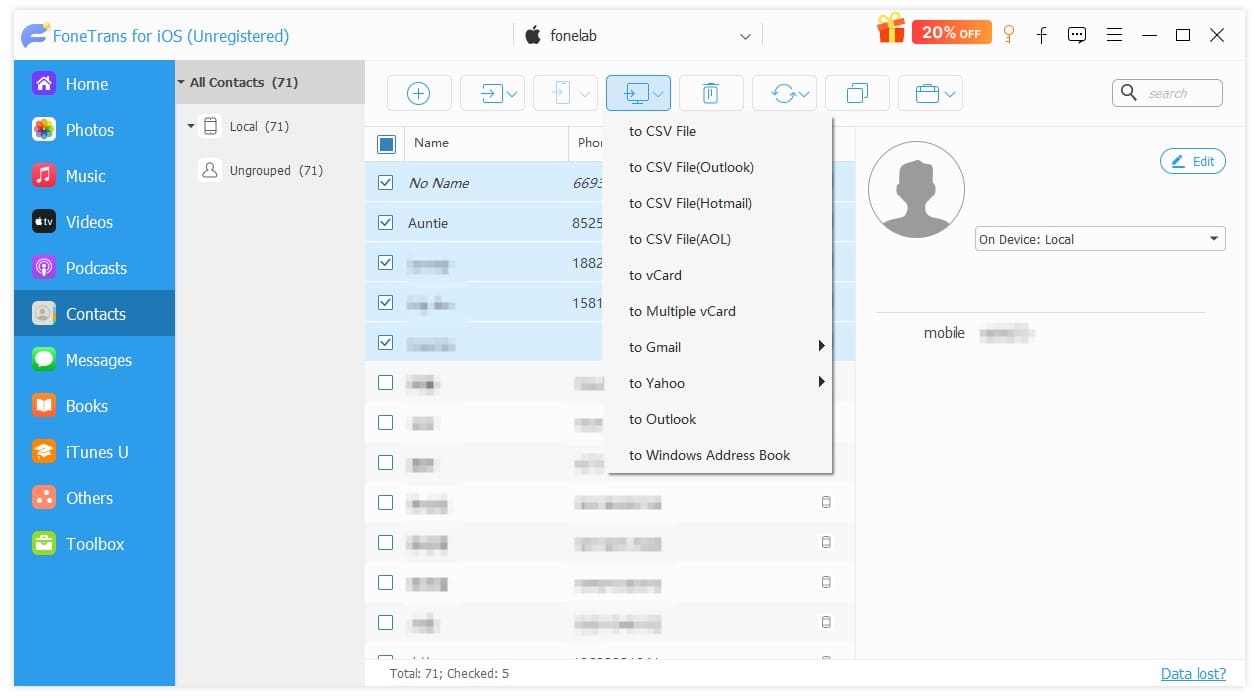This screenshot has height=698, width=1255.
Task: Open the refresh/sync dropdown
Action: point(784,93)
